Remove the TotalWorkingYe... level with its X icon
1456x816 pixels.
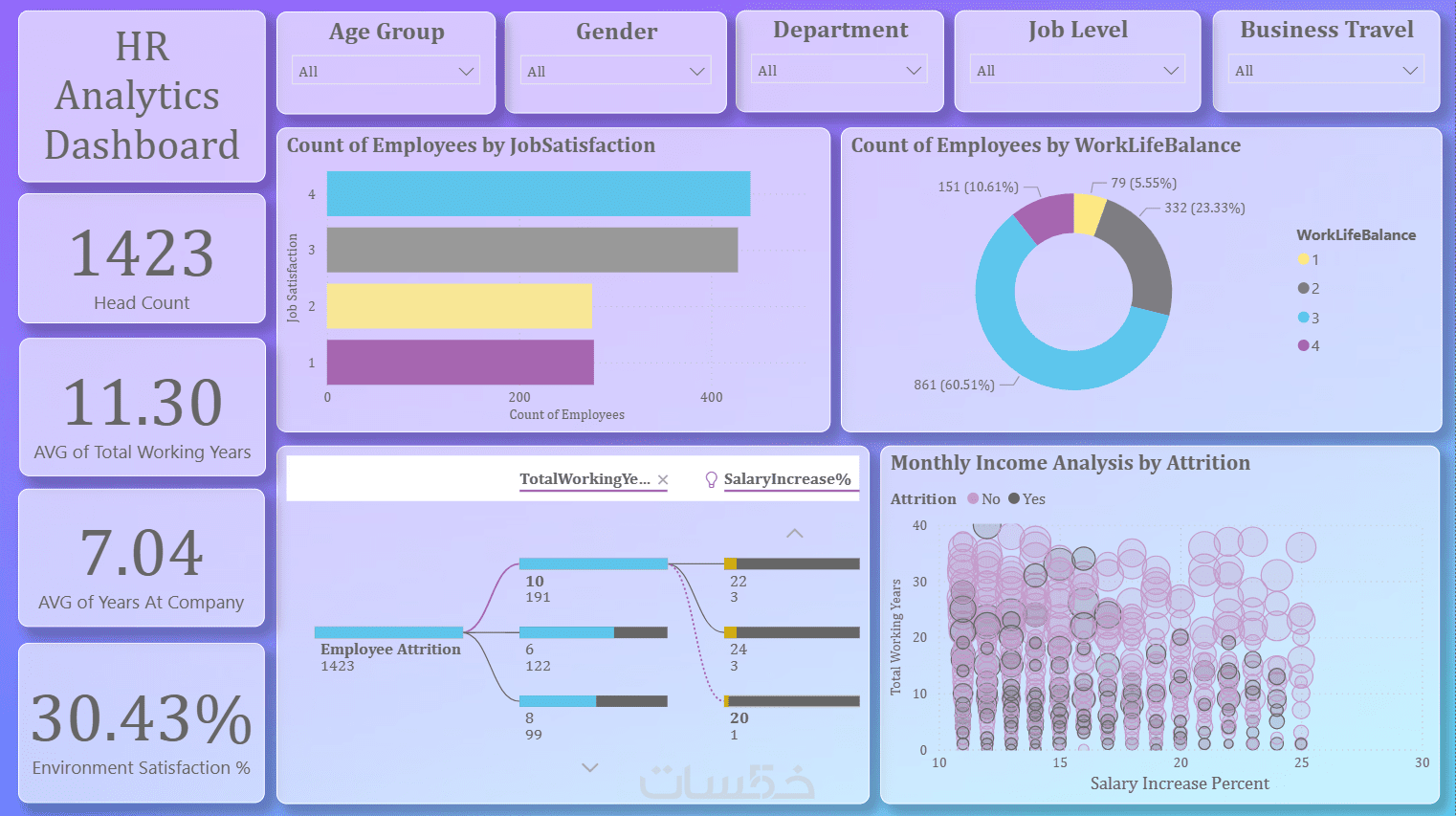click(x=663, y=479)
